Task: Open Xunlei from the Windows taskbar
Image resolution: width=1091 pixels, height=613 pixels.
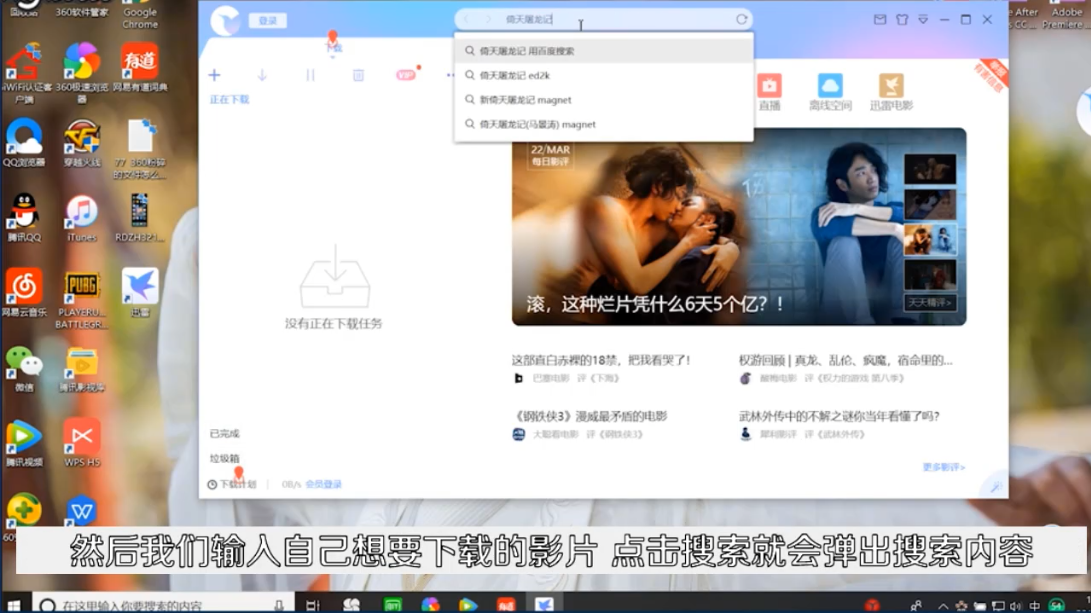Action: point(544,605)
